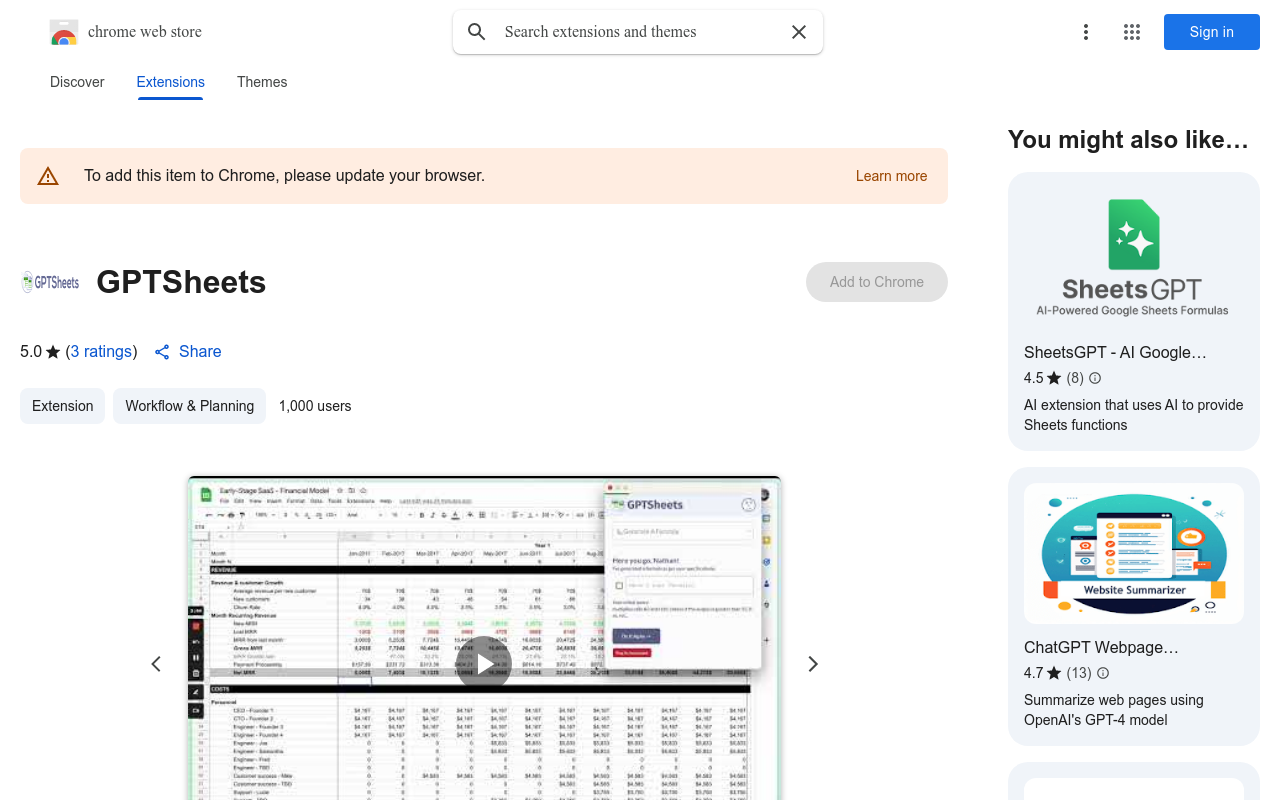The width and height of the screenshot is (1280, 800).
Task: Open the 3 ratings link
Action: (102, 352)
